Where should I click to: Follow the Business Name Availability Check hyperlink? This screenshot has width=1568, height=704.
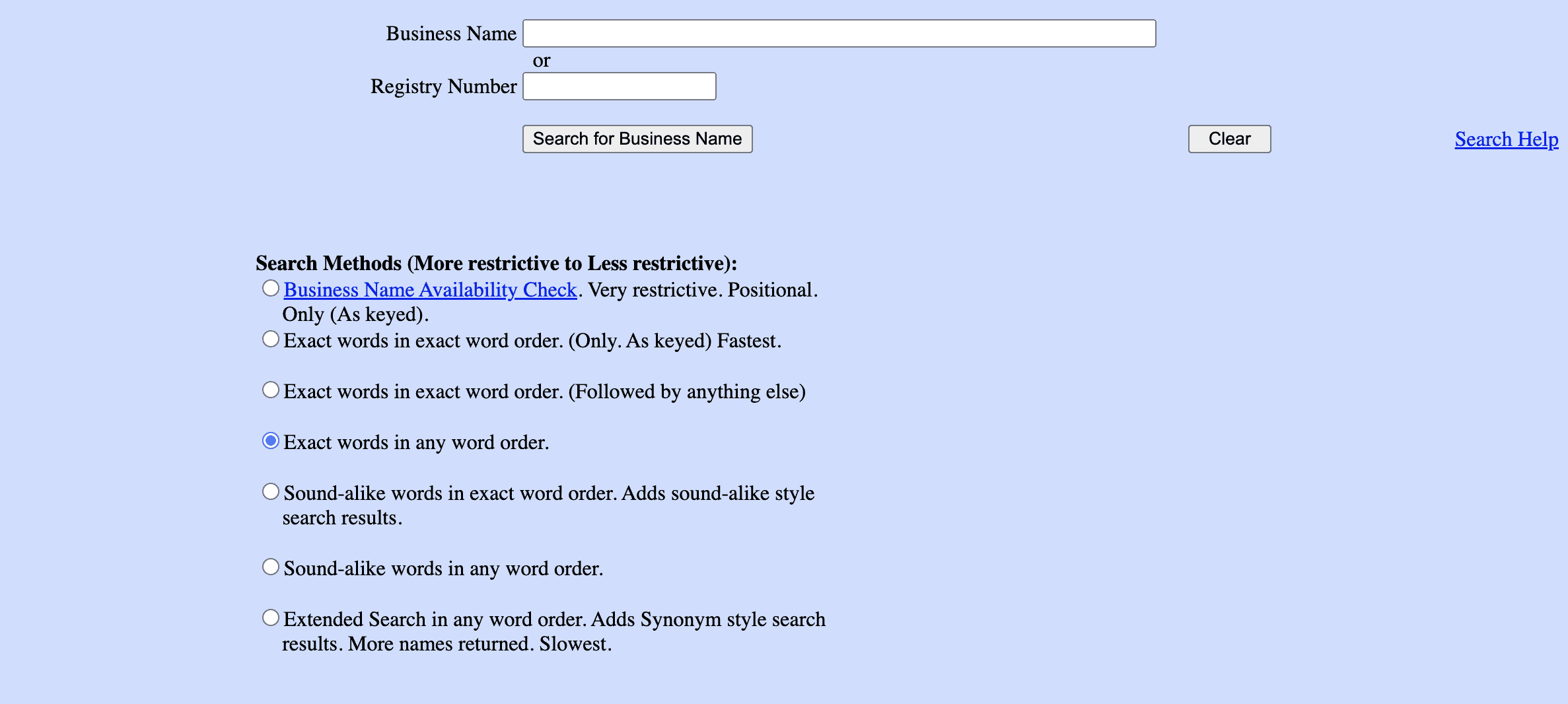[x=429, y=289]
